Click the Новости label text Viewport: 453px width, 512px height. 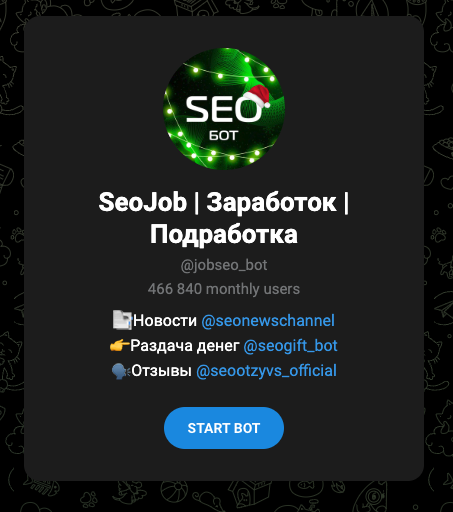tap(165, 321)
